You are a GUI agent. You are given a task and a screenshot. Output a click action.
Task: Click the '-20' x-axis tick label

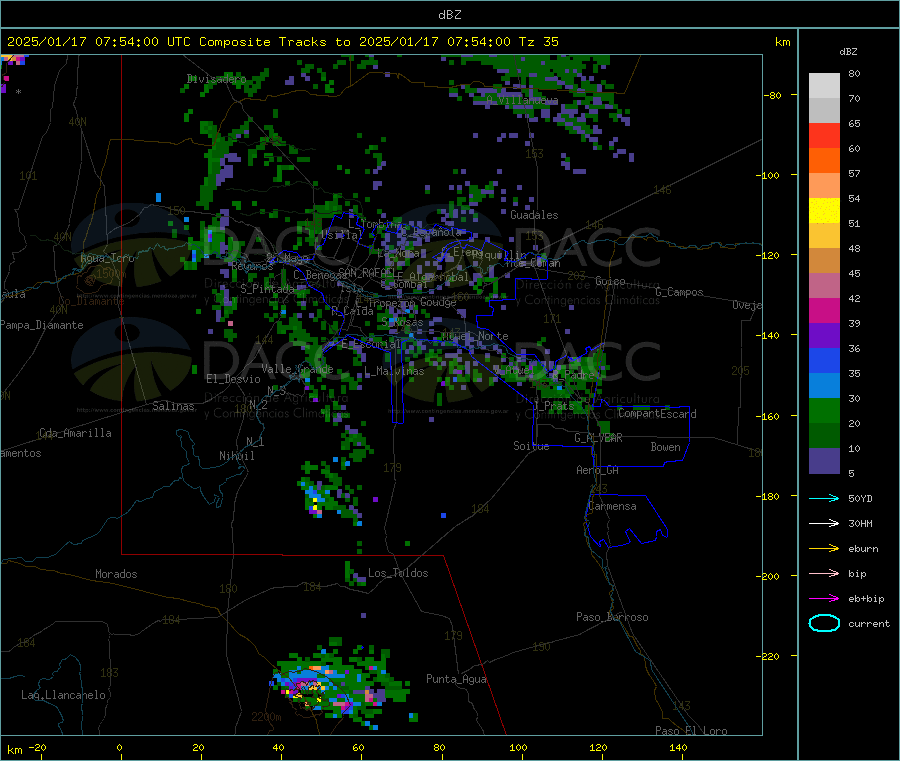tap(37, 747)
